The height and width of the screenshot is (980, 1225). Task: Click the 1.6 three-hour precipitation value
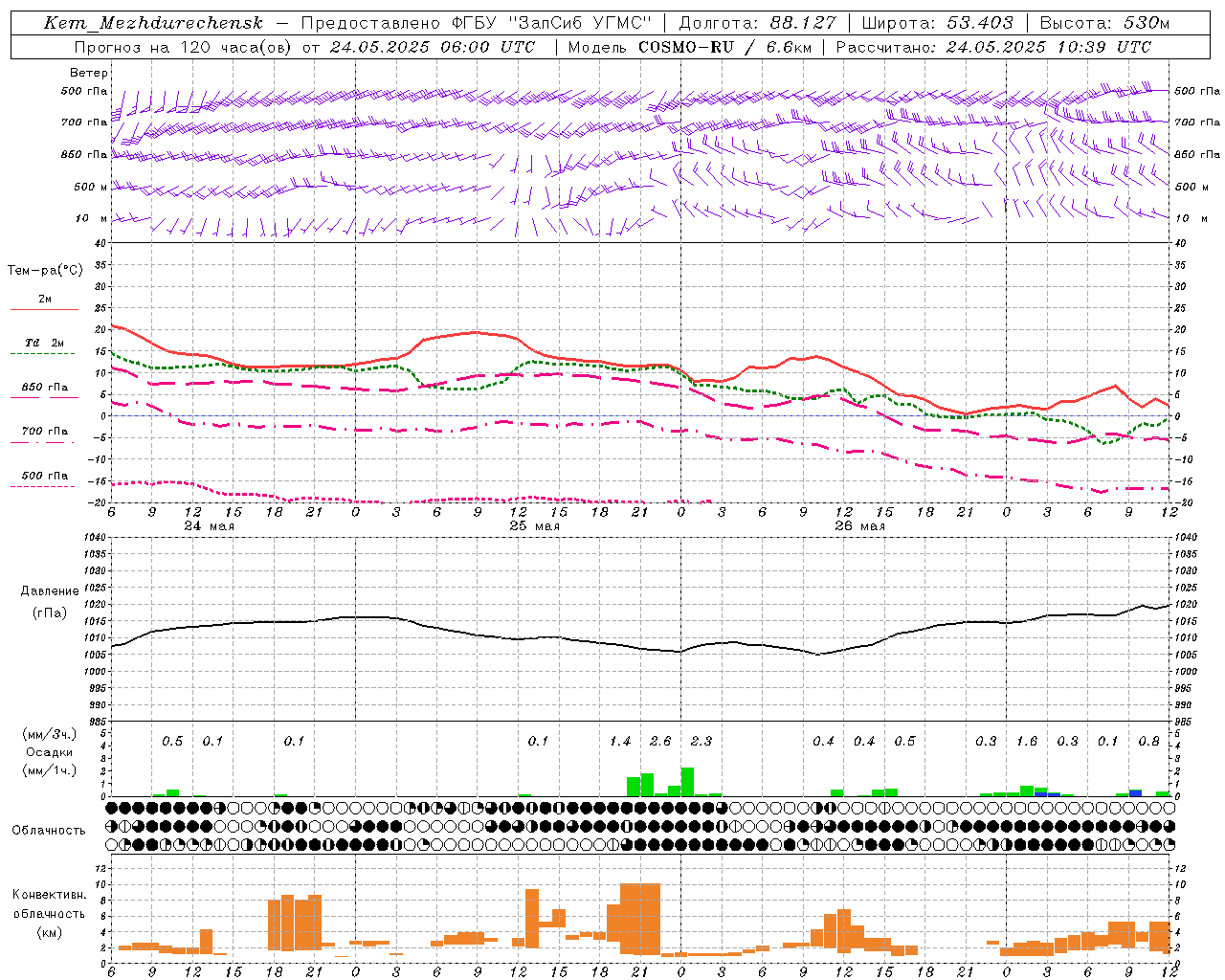[x=1027, y=741]
